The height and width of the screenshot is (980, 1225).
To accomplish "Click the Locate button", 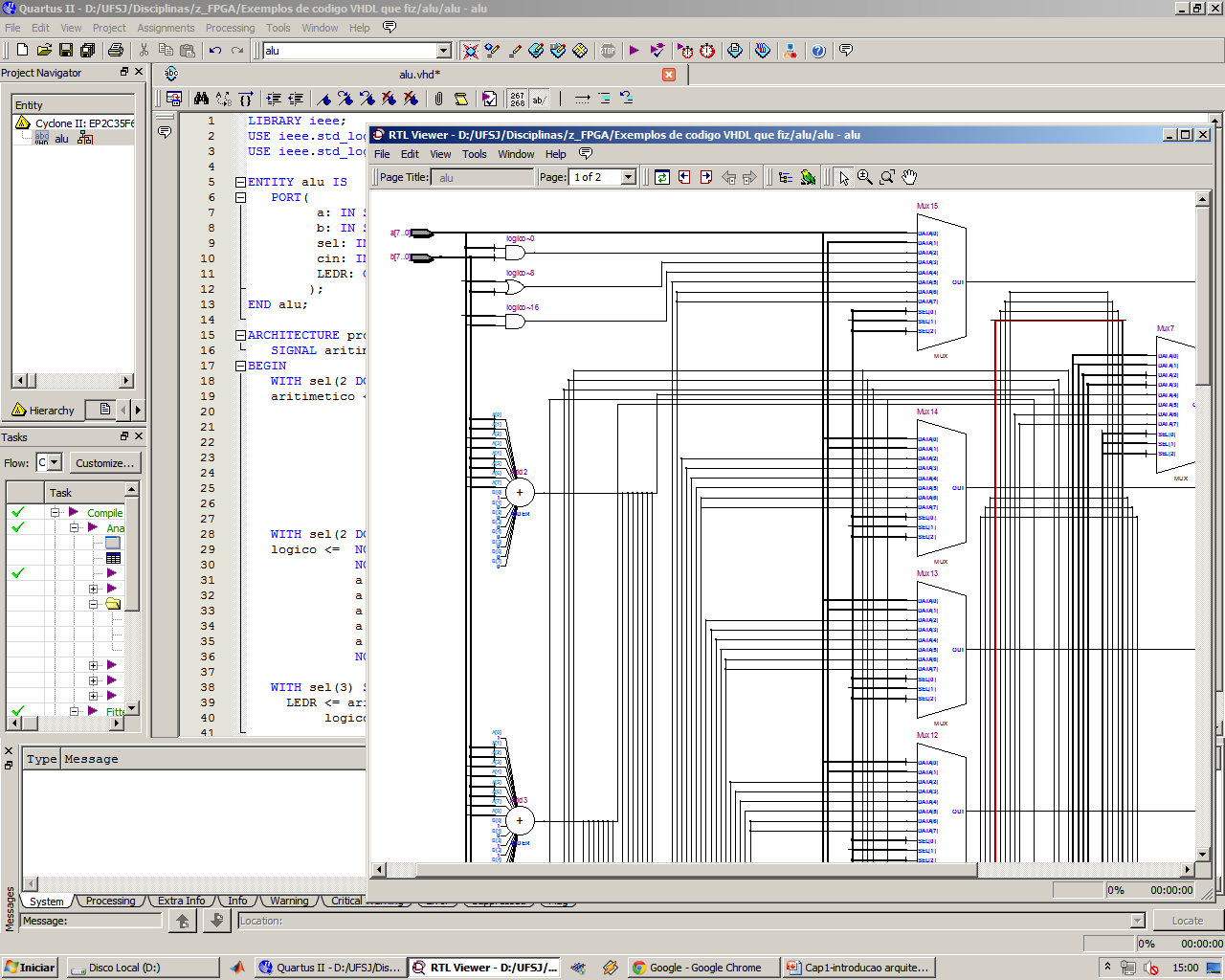I will click(1187, 921).
